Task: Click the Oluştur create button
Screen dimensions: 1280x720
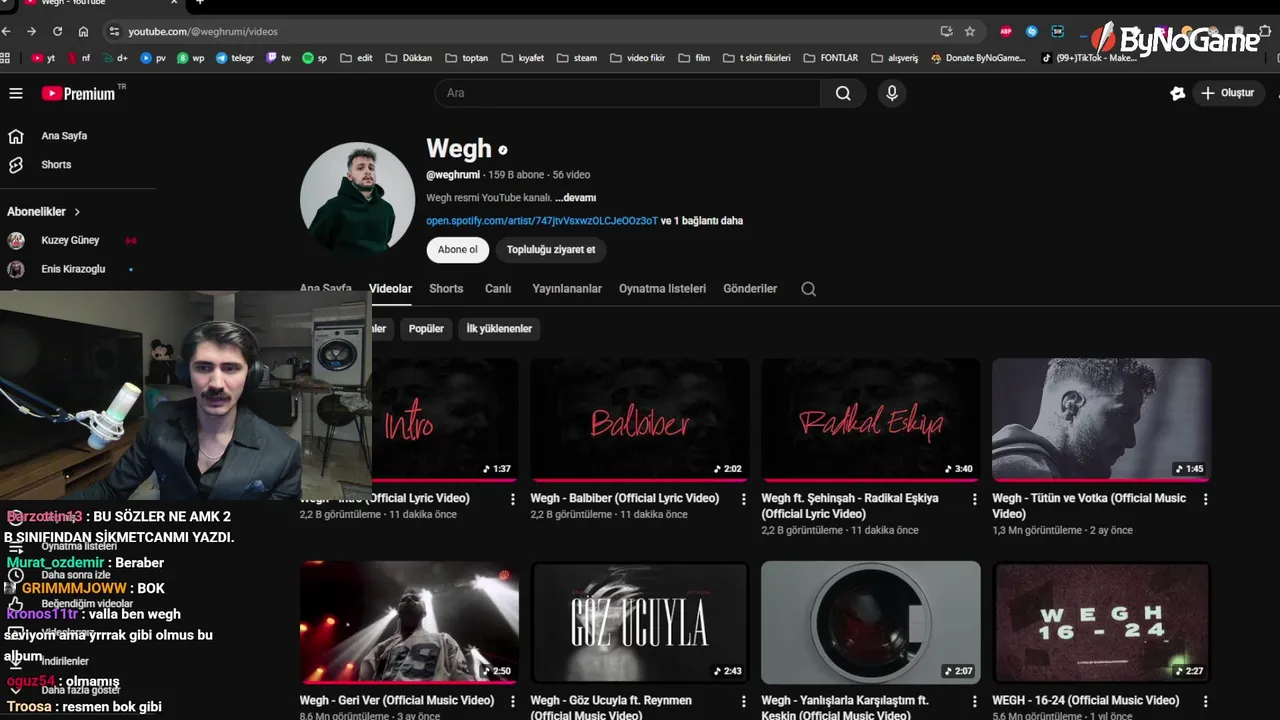Action: 1228,93
